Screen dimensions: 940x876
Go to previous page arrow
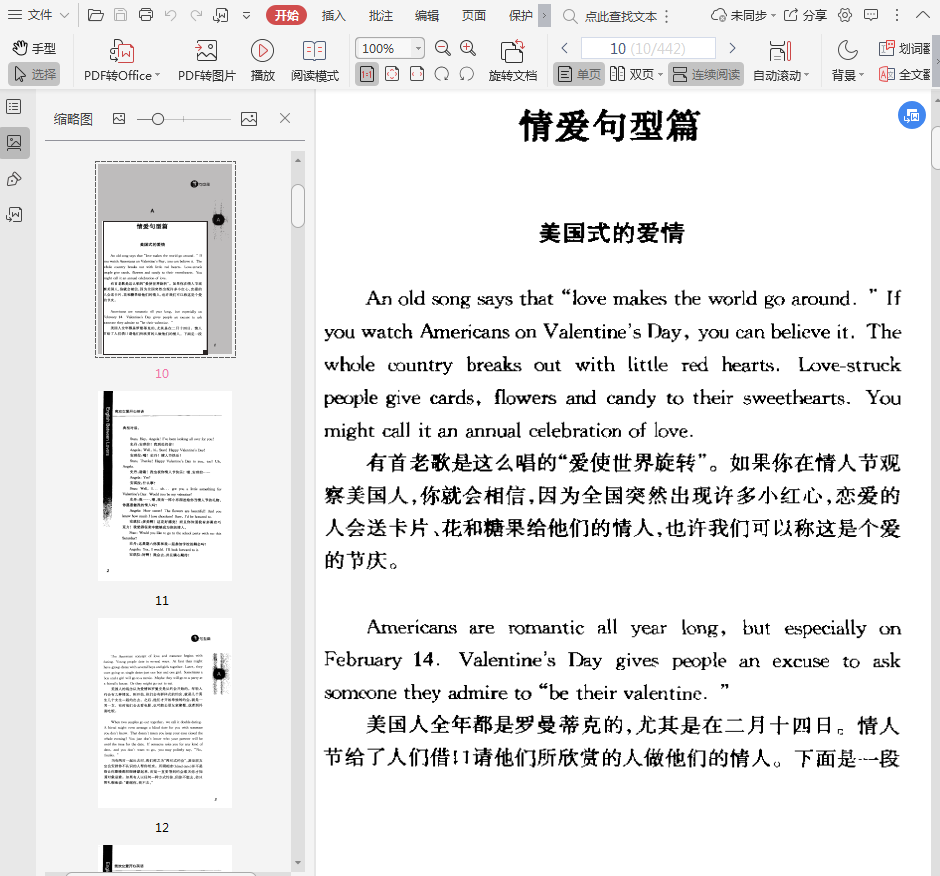(x=564, y=48)
